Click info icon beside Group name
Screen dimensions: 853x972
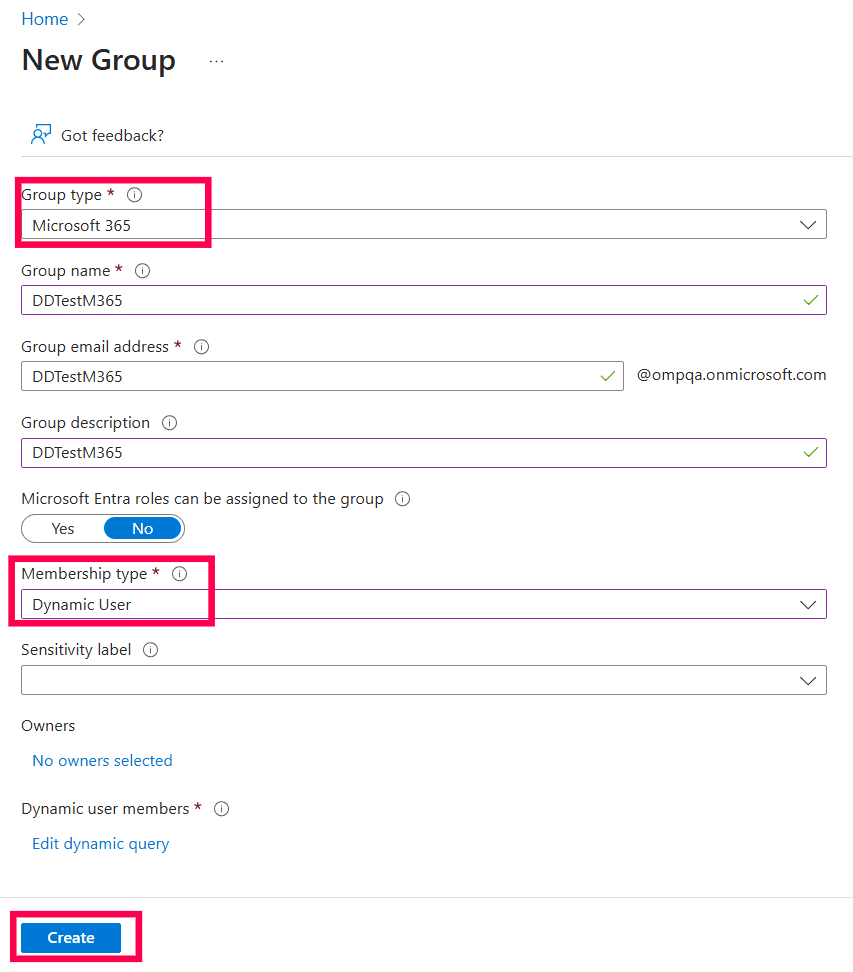click(142, 271)
